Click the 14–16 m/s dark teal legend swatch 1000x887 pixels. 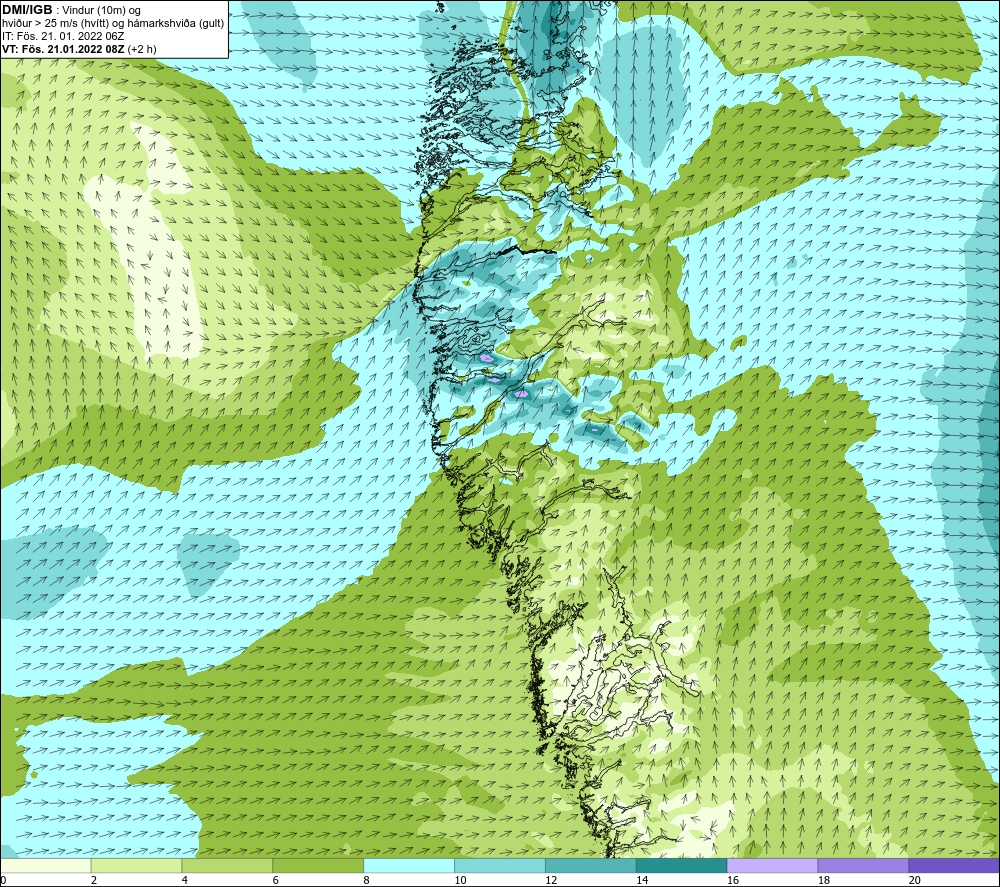682,866
